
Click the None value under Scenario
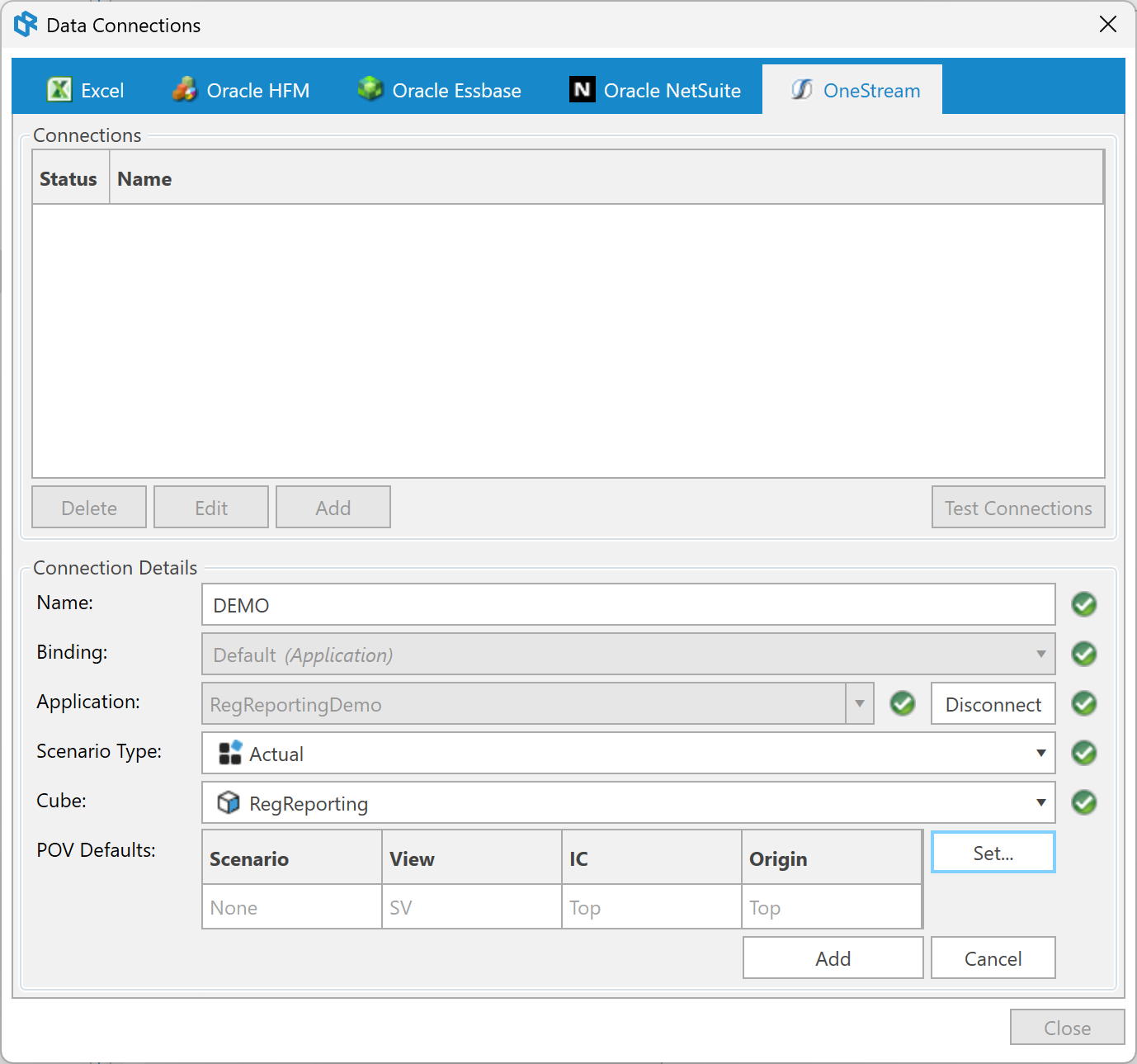pos(292,906)
